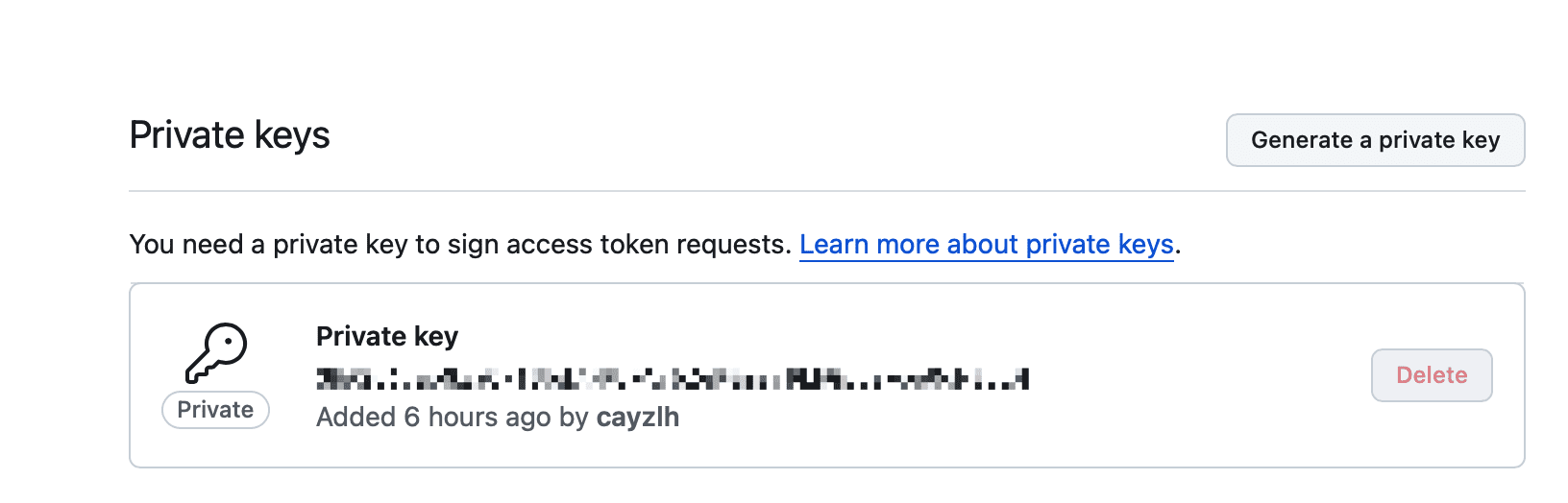Image resolution: width=1568 pixels, height=503 pixels.
Task: Click the word 'keys' in the heading
Action: click(291, 135)
